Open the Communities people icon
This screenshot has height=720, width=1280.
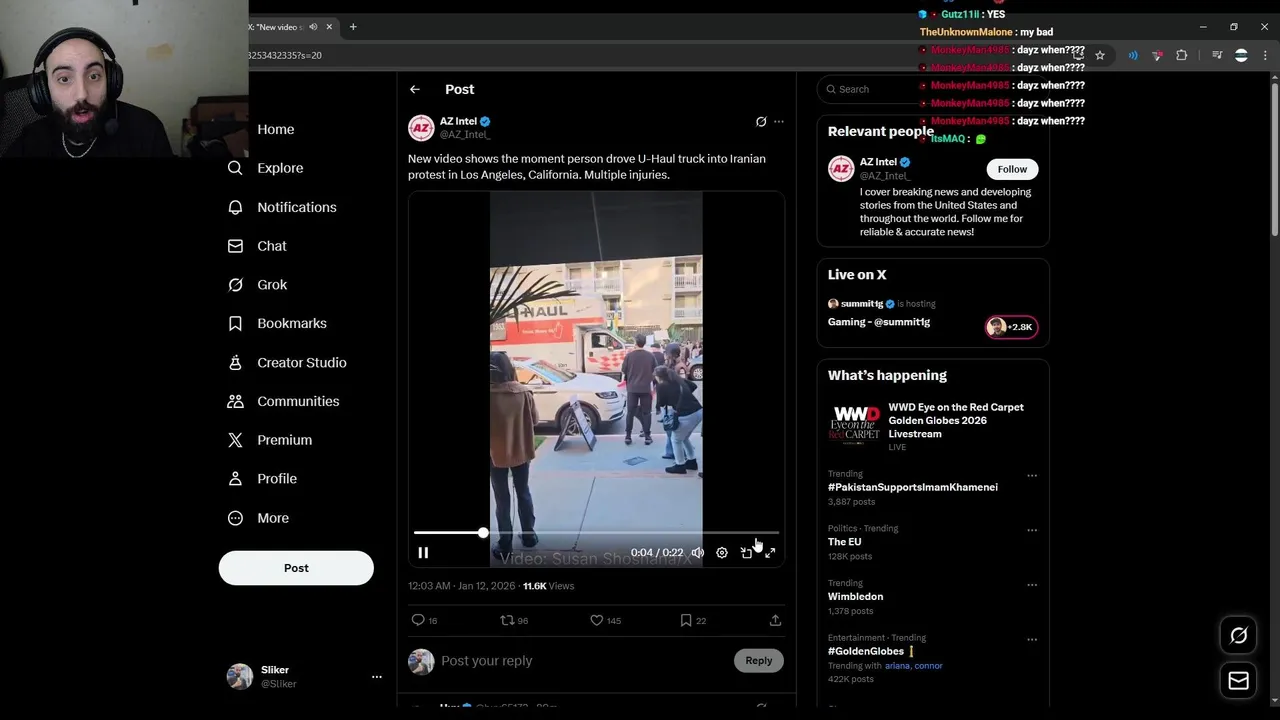pos(235,401)
